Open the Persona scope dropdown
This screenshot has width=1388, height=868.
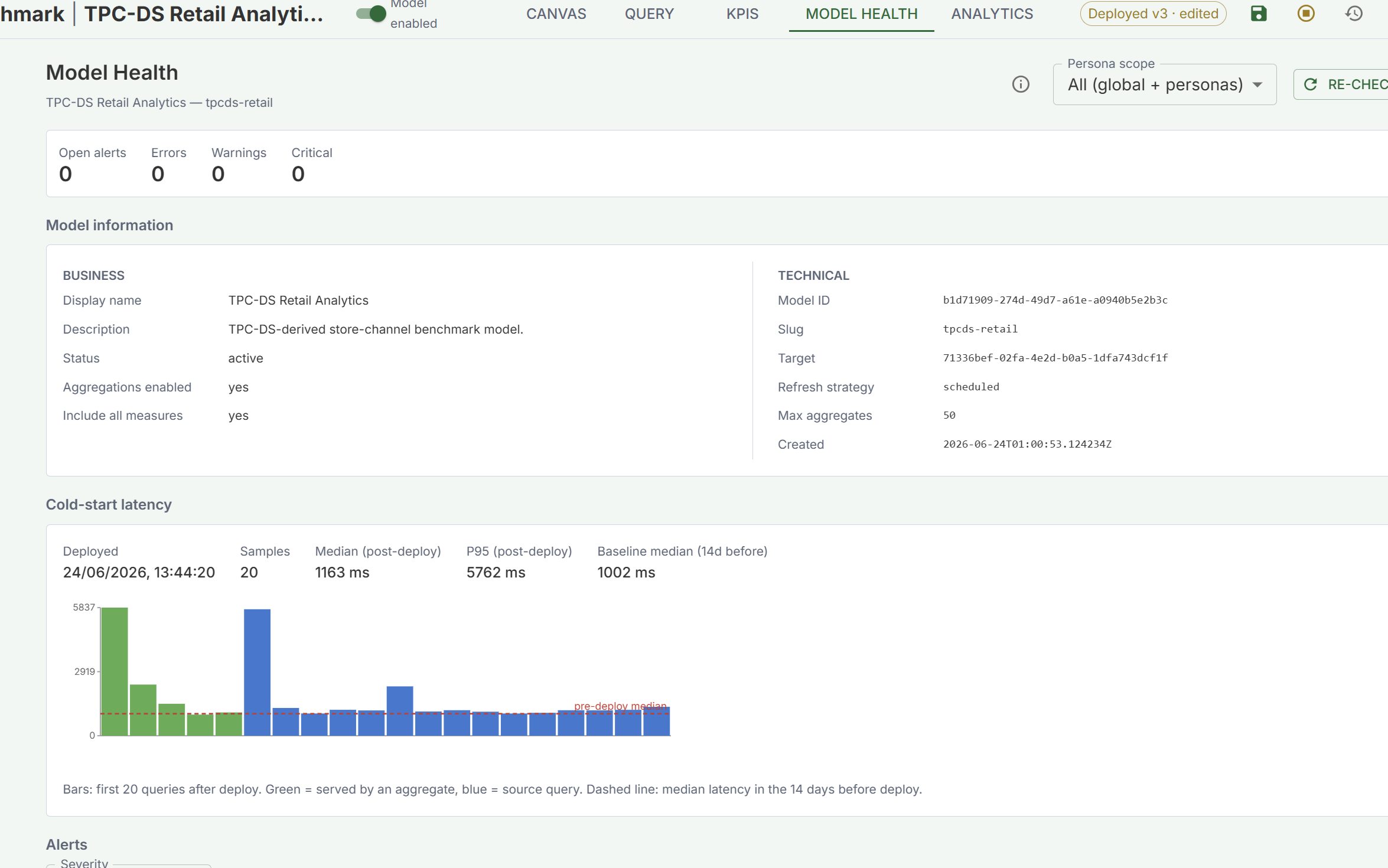(1164, 84)
